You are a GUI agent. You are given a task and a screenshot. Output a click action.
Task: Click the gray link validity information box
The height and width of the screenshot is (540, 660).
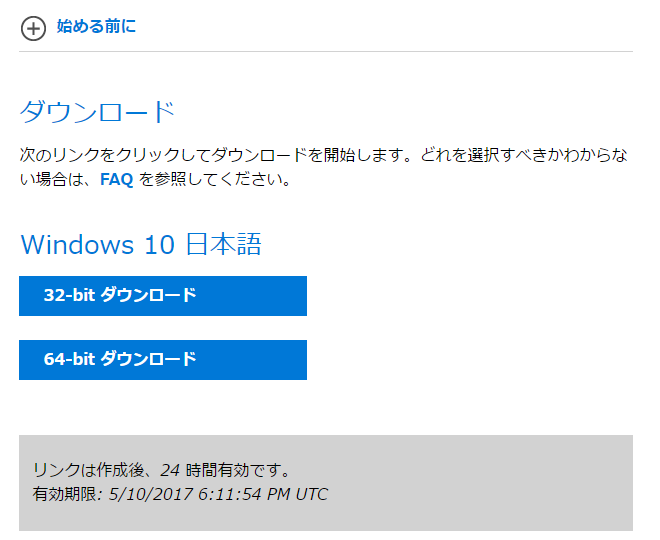(x=326, y=483)
